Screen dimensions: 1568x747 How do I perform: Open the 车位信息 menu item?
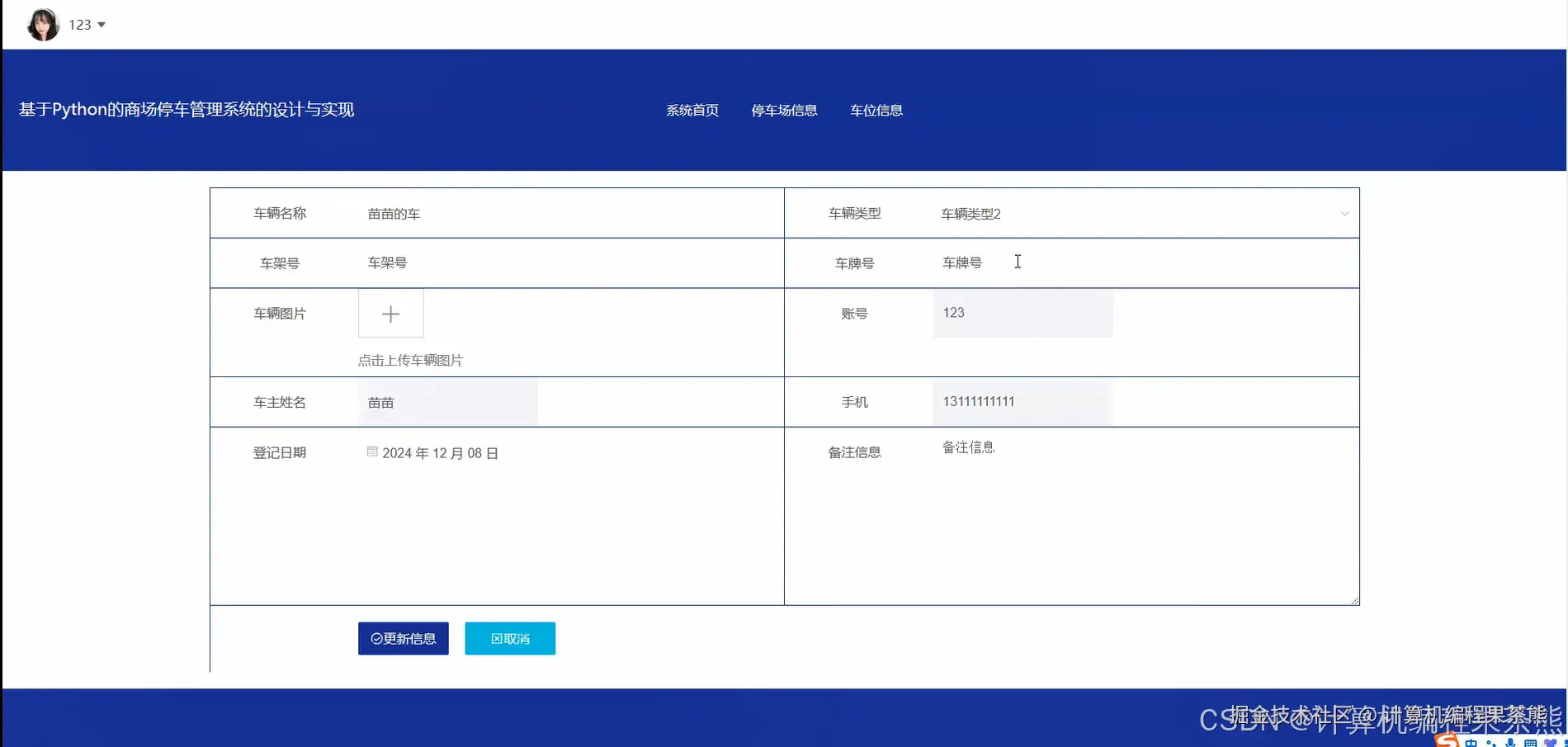coord(876,111)
